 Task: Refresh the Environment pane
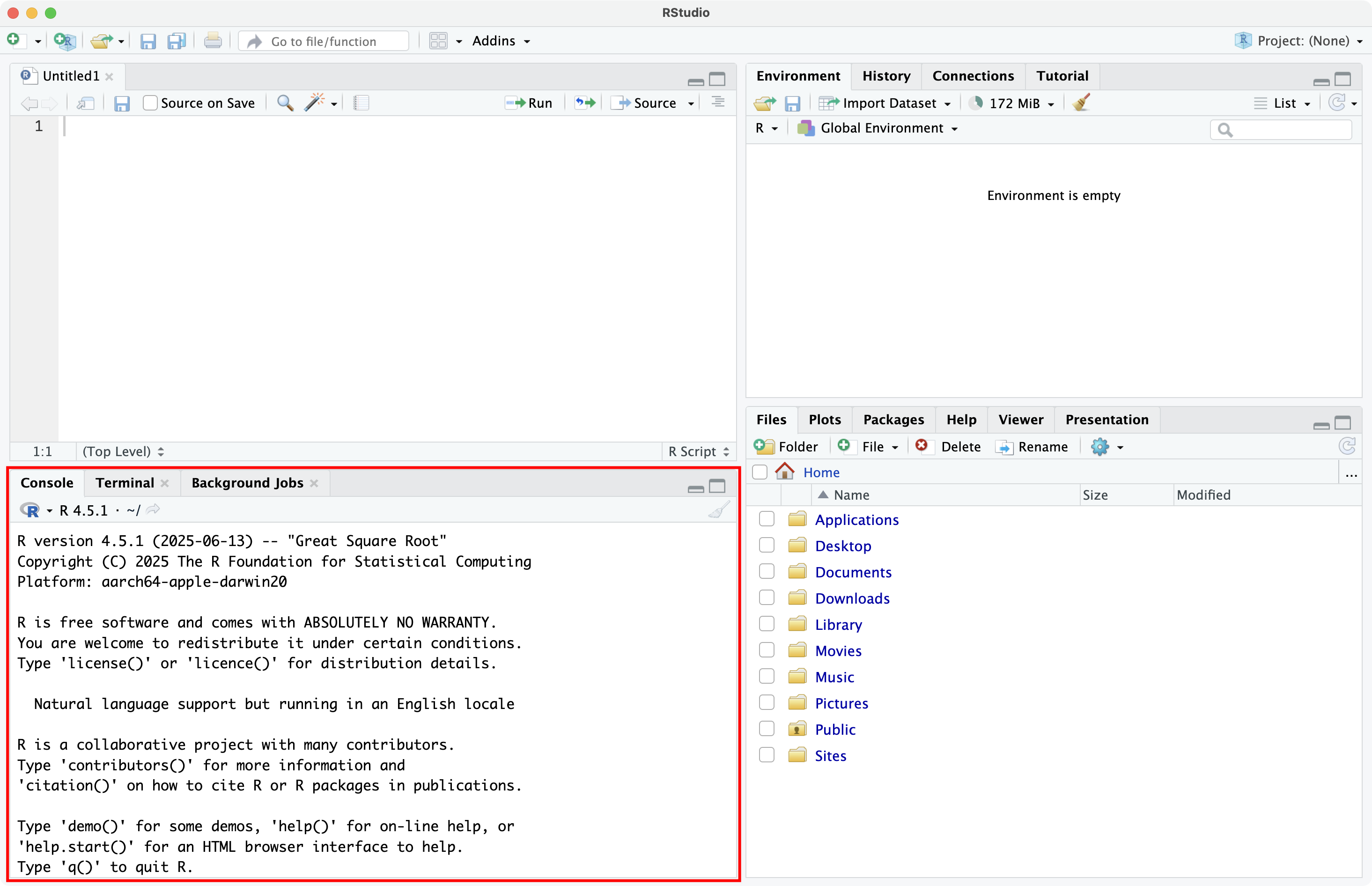pyautogui.click(x=1337, y=103)
